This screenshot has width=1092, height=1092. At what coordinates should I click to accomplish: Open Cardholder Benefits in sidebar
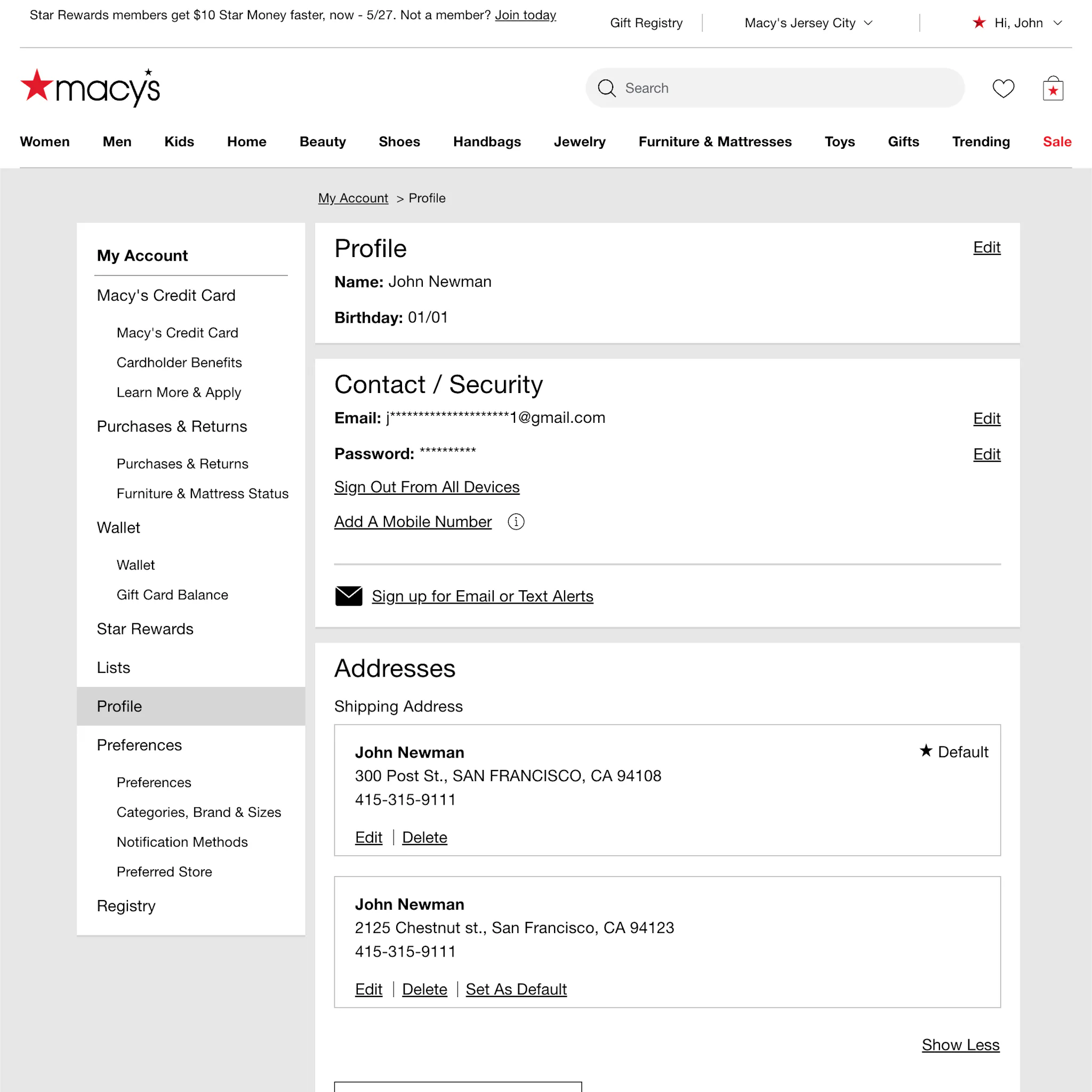(x=179, y=362)
